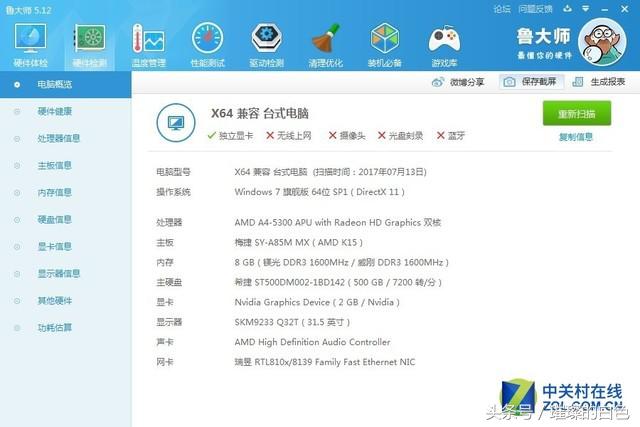
Task: Click the 8 GB DDR3 1600MHz memory value
Action: pyautogui.click(x=342, y=262)
